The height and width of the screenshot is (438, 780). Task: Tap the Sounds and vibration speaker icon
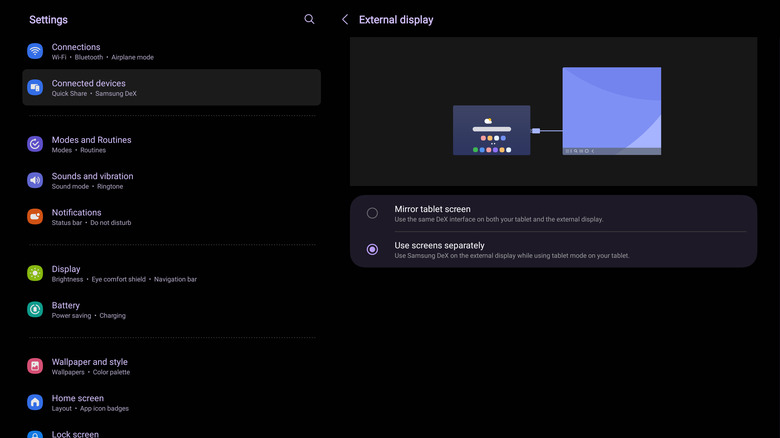coord(35,180)
